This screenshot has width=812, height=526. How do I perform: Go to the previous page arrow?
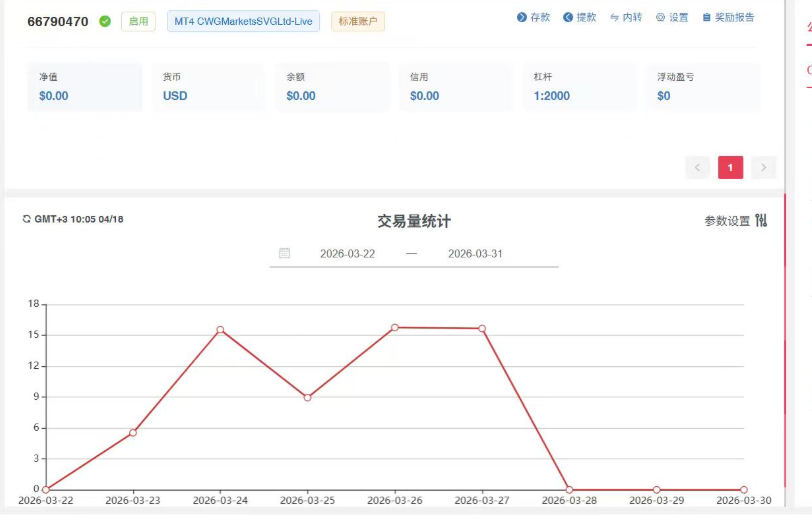(x=697, y=168)
